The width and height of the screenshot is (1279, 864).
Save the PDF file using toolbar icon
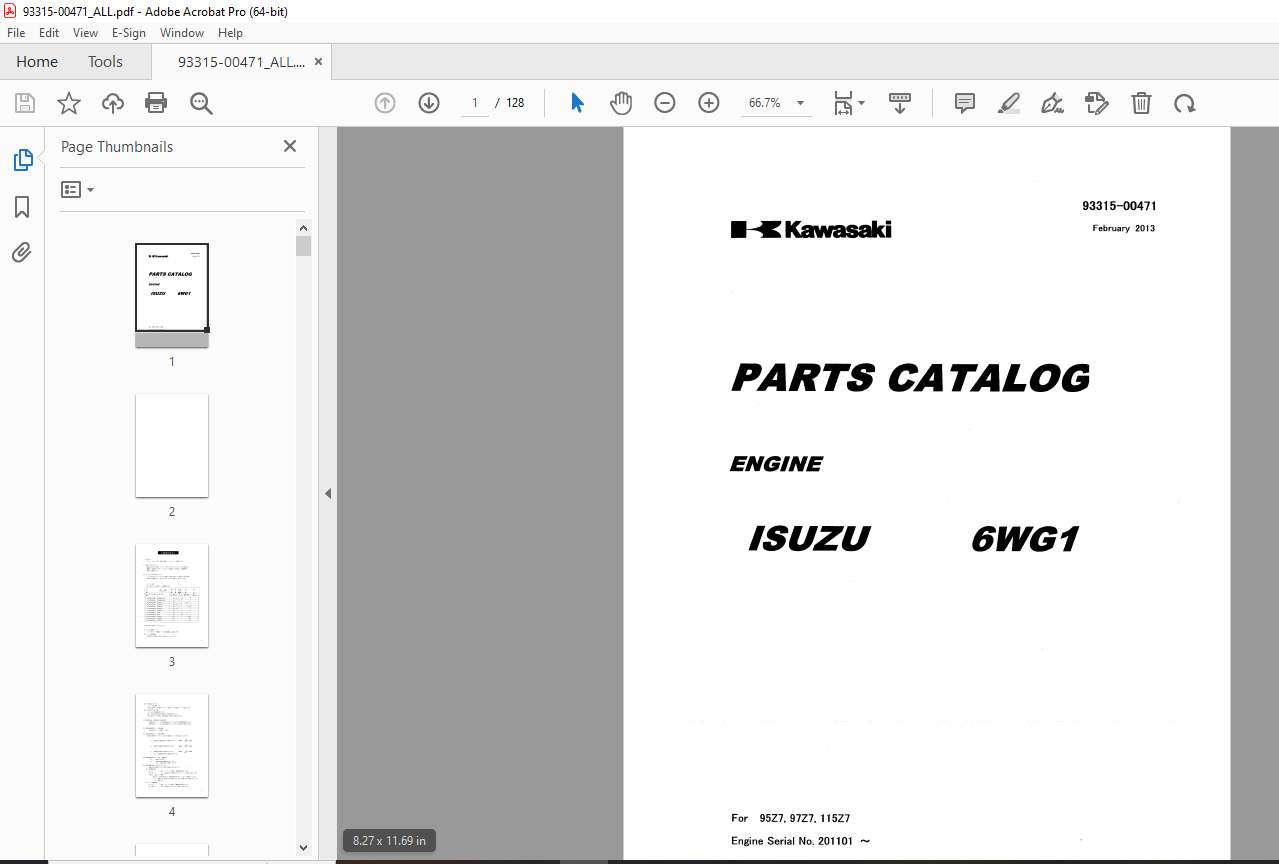[x=25, y=103]
